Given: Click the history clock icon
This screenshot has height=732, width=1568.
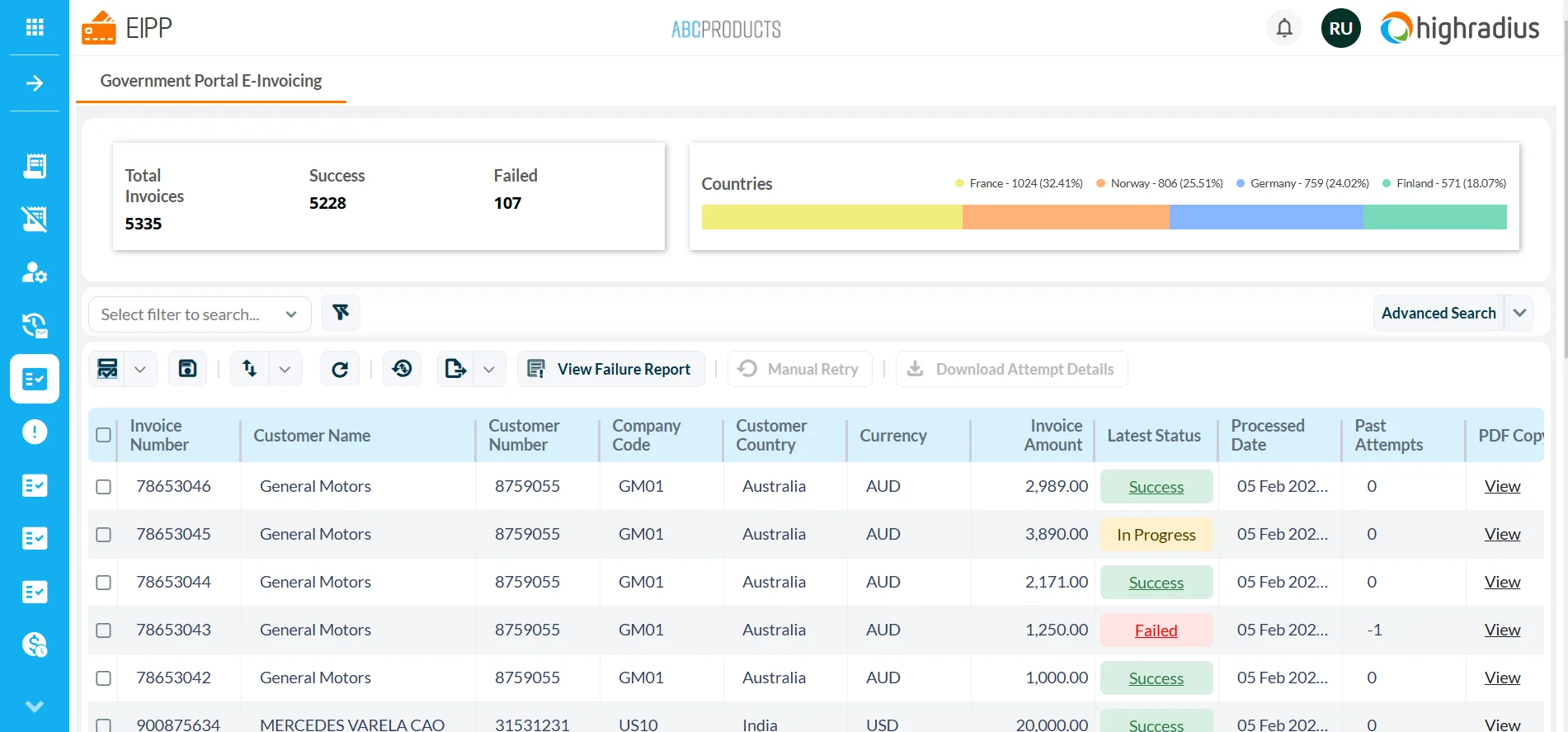Looking at the screenshot, I should tap(402, 369).
